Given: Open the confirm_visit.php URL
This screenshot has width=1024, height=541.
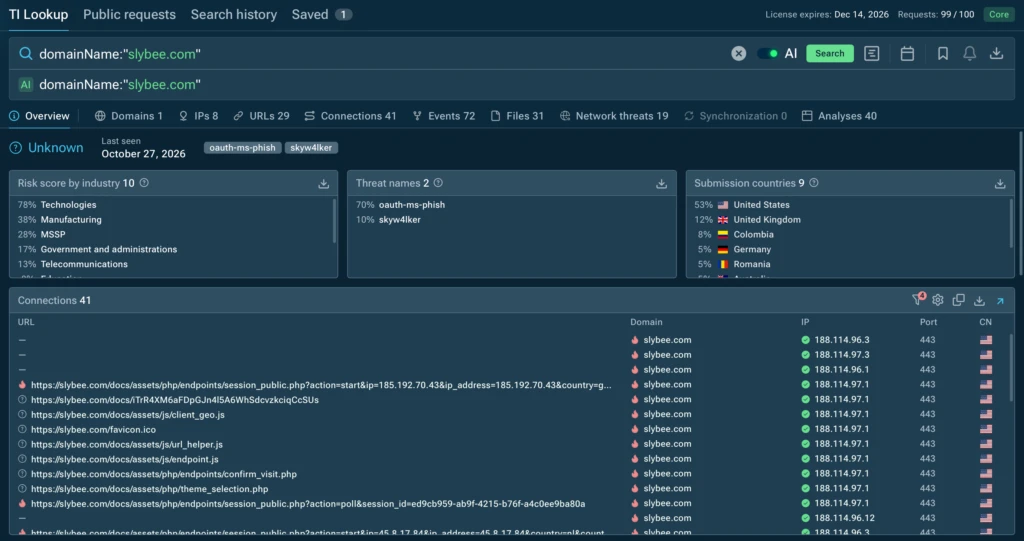Looking at the screenshot, I should pyautogui.click(x=164, y=474).
